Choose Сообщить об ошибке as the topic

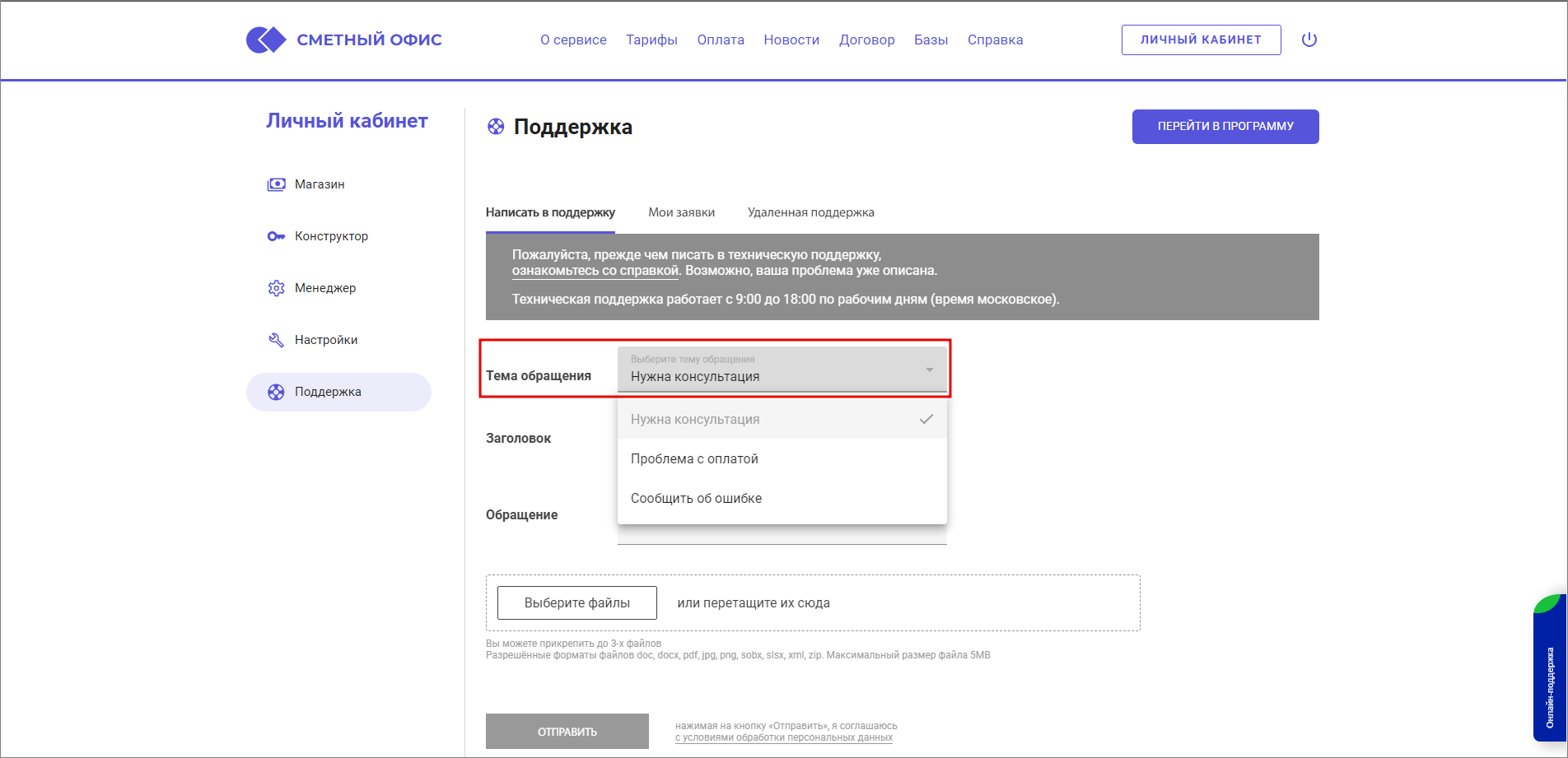696,498
